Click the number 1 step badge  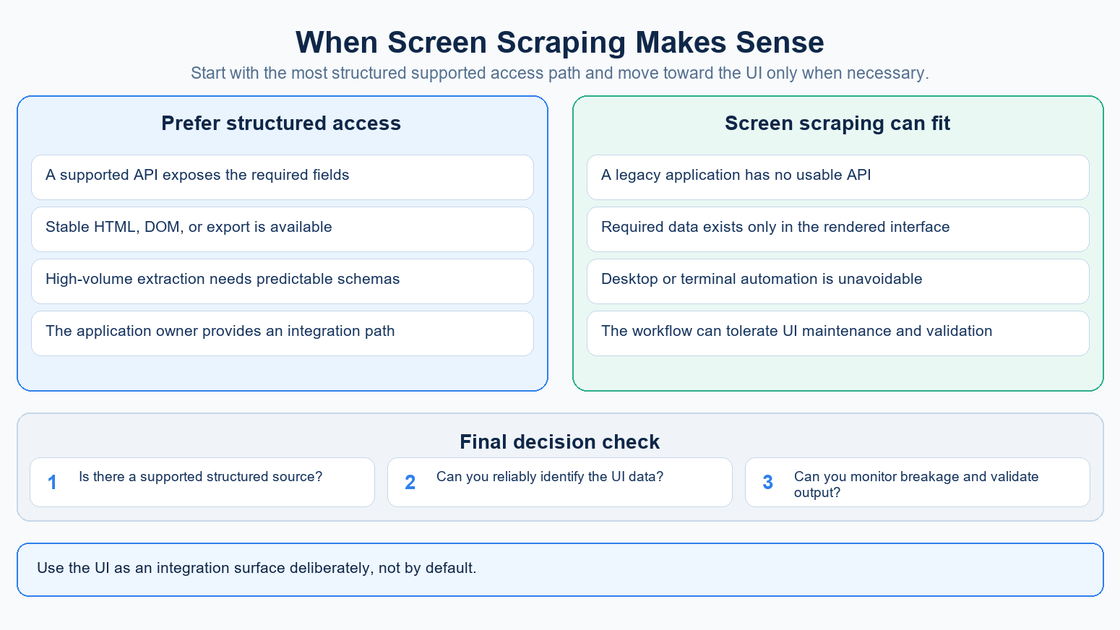point(52,483)
